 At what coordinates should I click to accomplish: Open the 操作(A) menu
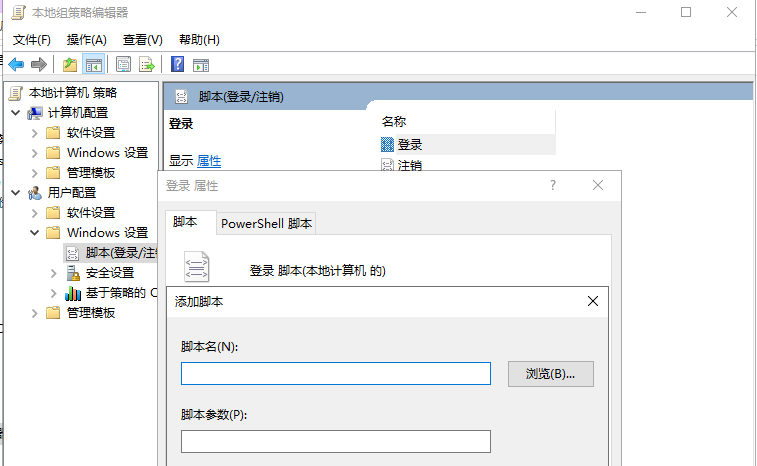click(87, 39)
